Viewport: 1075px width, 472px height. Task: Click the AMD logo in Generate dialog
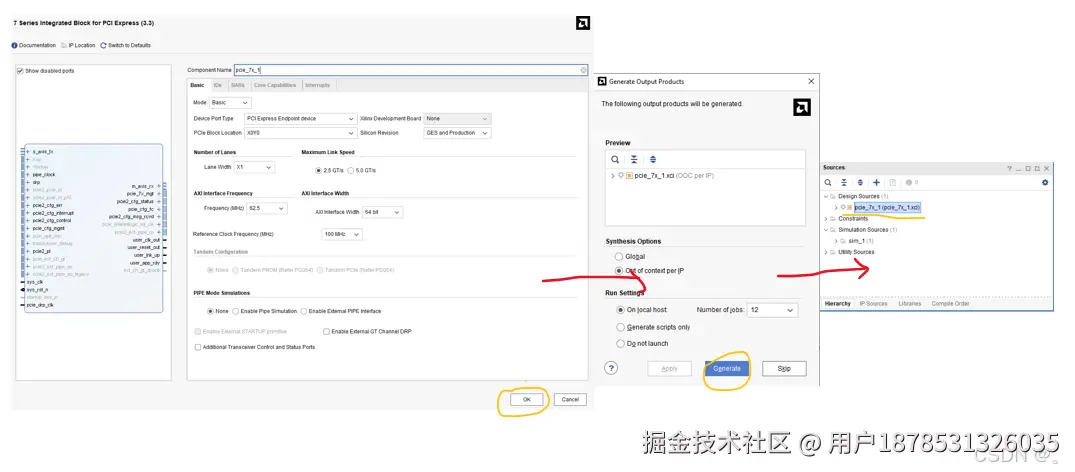802,108
